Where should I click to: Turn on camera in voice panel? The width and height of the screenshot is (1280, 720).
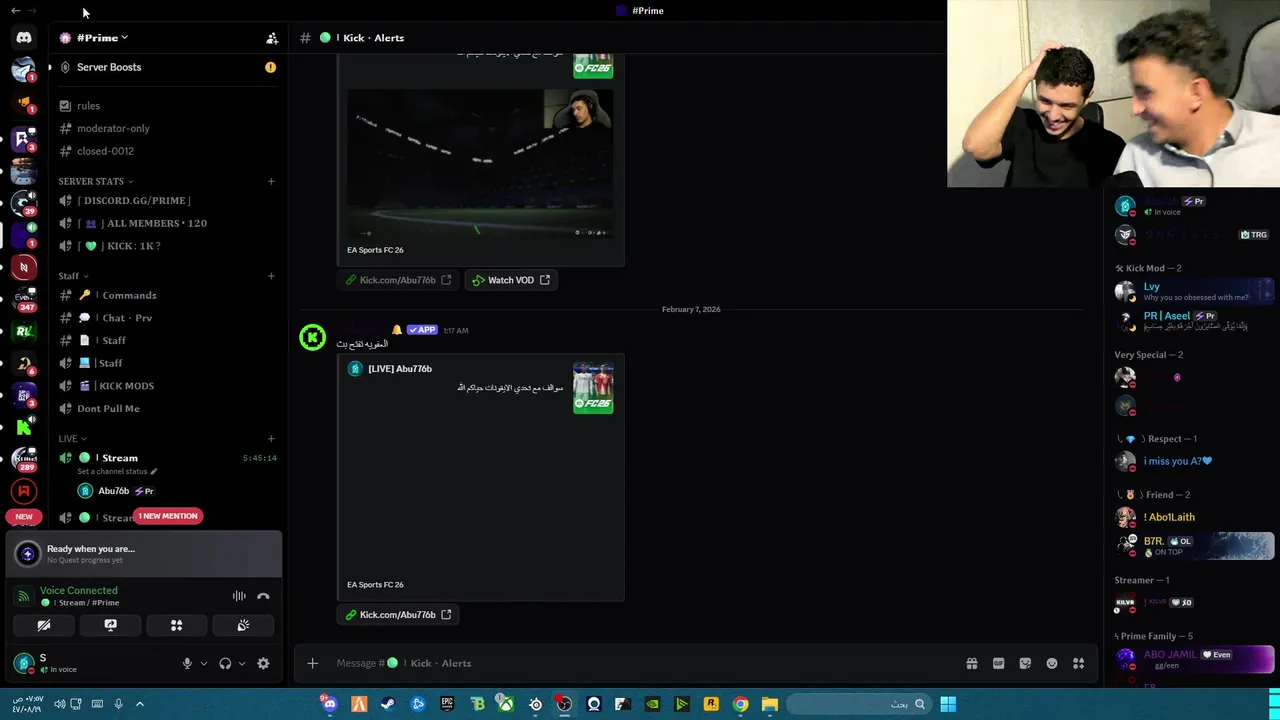coord(44,625)
